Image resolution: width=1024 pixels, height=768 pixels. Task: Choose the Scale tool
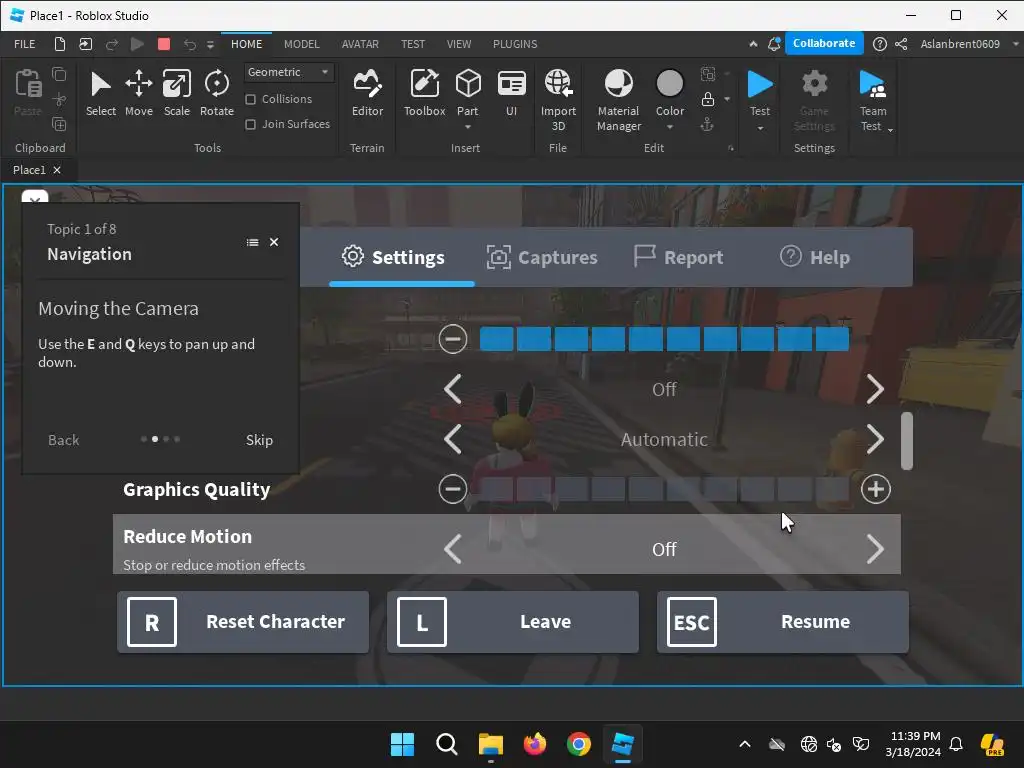click(176, 93)
